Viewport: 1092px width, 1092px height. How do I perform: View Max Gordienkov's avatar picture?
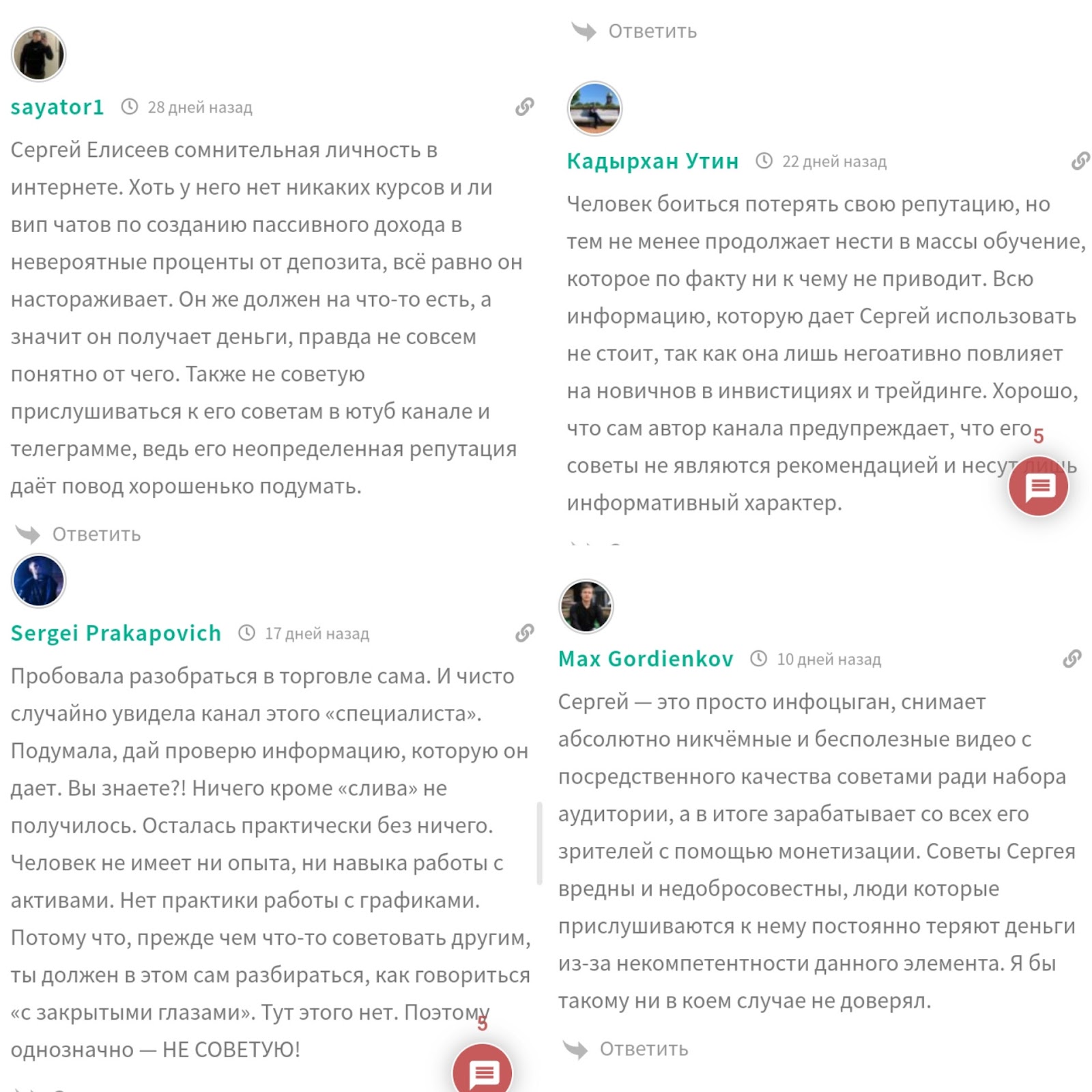point(586,606)
